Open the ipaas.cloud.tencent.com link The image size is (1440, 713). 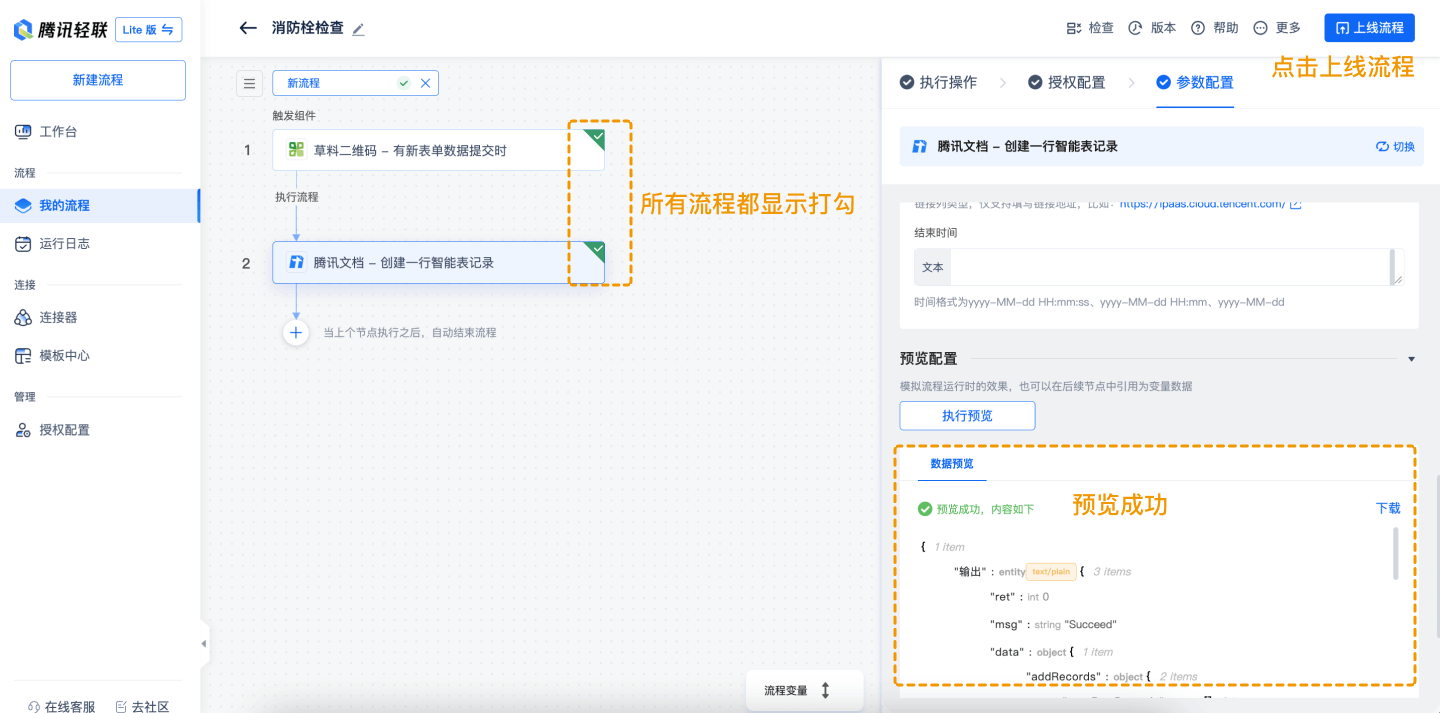(x=1202, y=204)
